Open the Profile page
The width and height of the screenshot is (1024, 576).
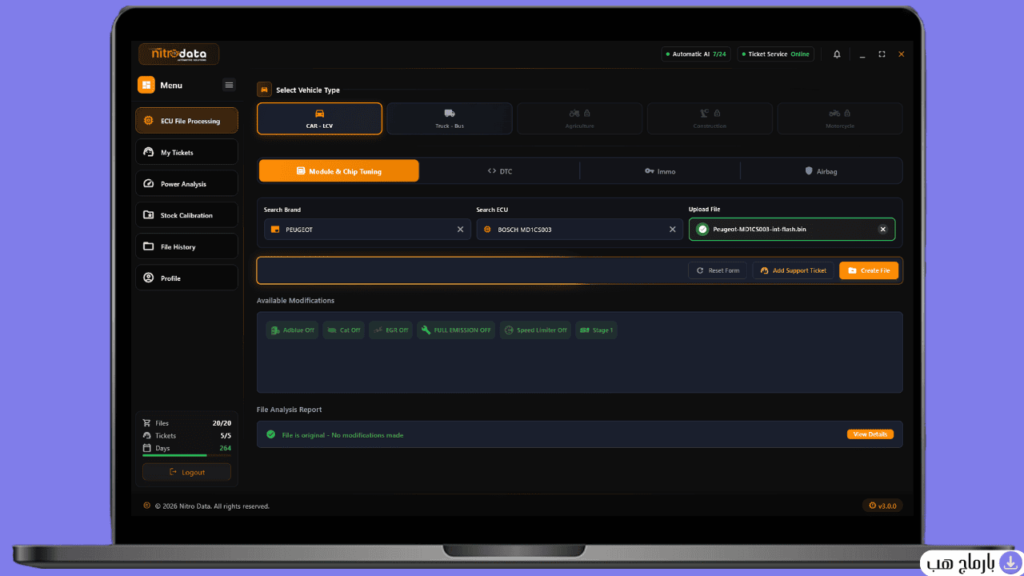click(187, 278)
